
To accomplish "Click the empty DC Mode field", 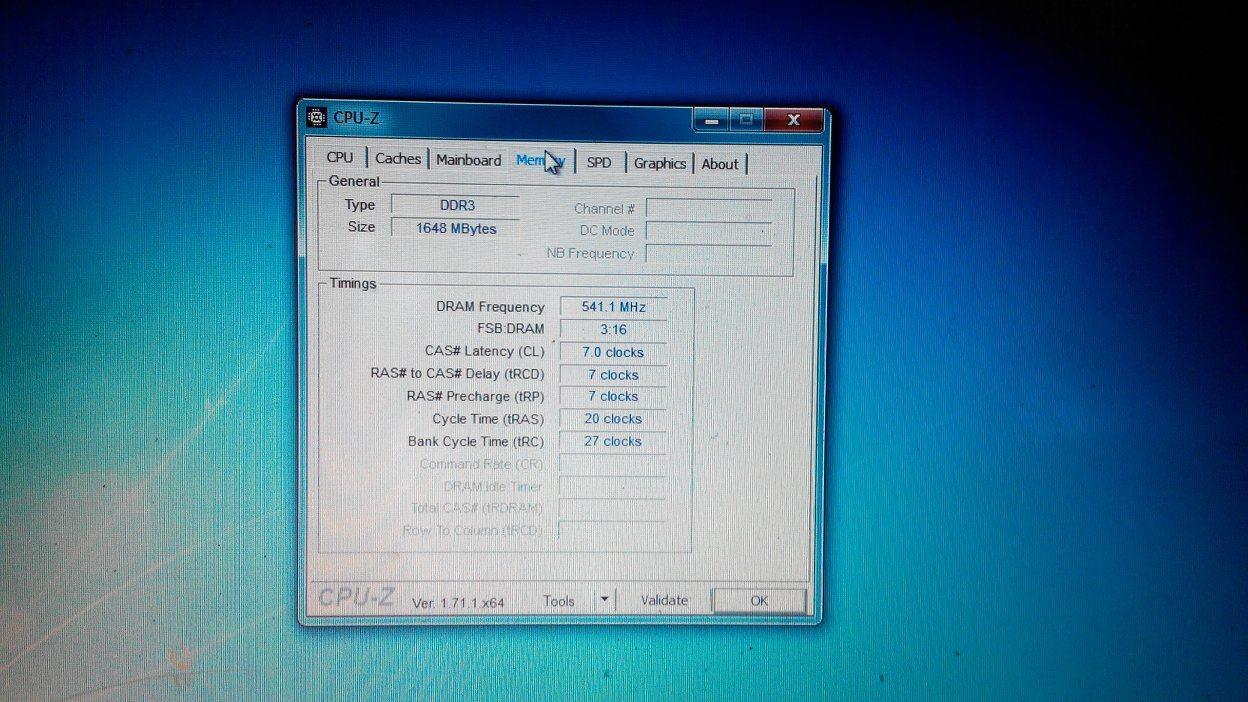I will [709, 231].
